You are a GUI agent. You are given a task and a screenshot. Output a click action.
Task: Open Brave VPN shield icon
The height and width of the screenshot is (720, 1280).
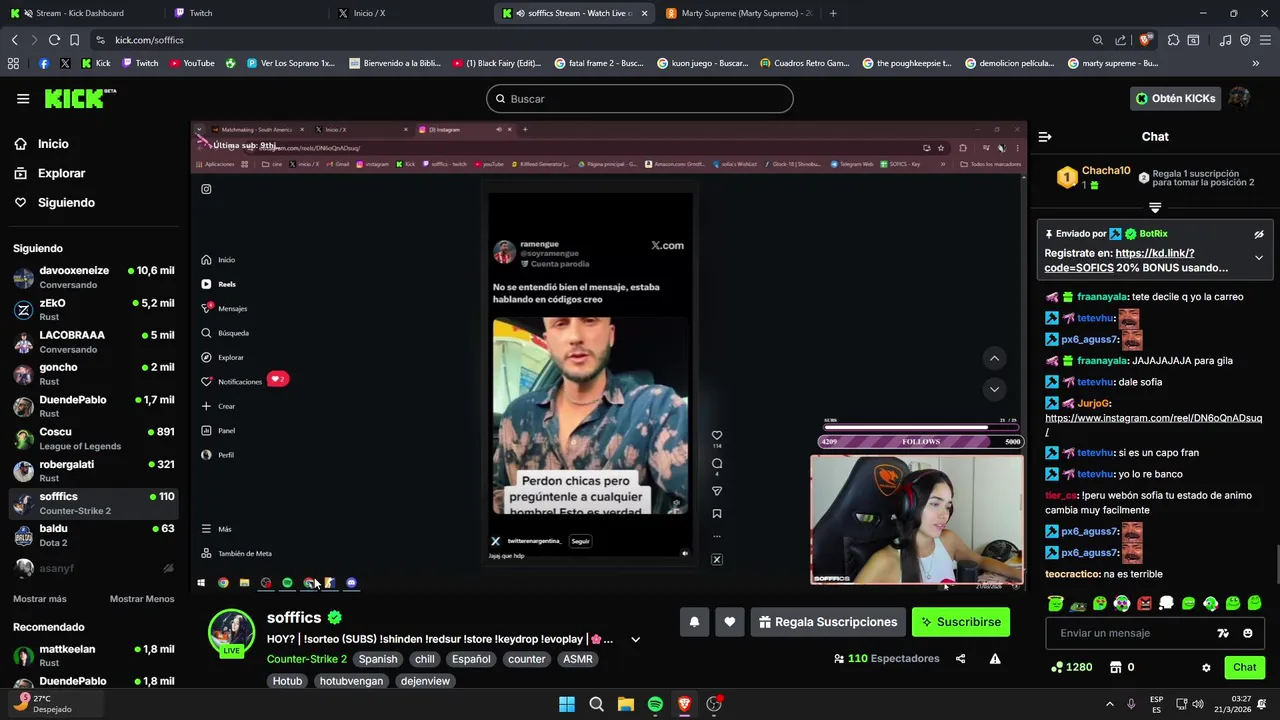click(1245, 40)
